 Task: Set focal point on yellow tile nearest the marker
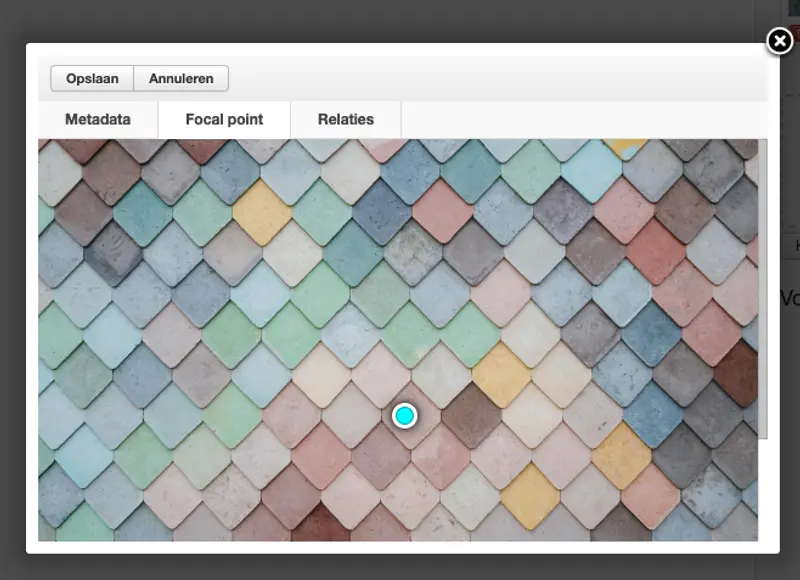point(501,374)
